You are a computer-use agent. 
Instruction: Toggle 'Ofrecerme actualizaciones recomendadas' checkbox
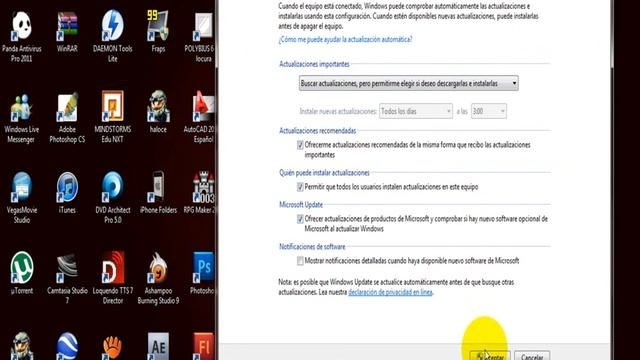pos(300,145)
